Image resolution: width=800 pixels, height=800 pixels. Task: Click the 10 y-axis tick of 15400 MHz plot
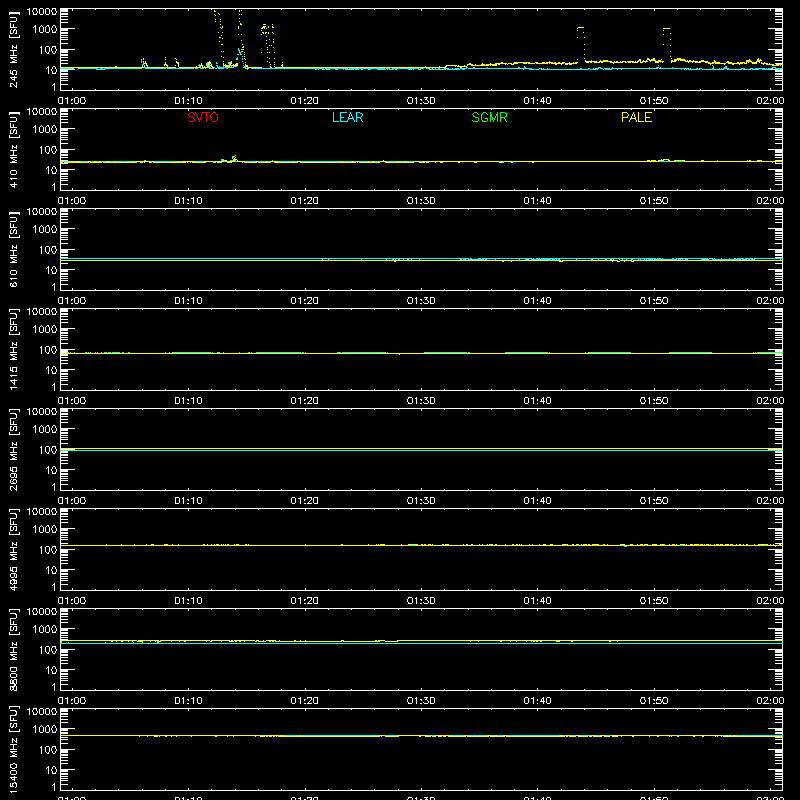pos(51,770)
